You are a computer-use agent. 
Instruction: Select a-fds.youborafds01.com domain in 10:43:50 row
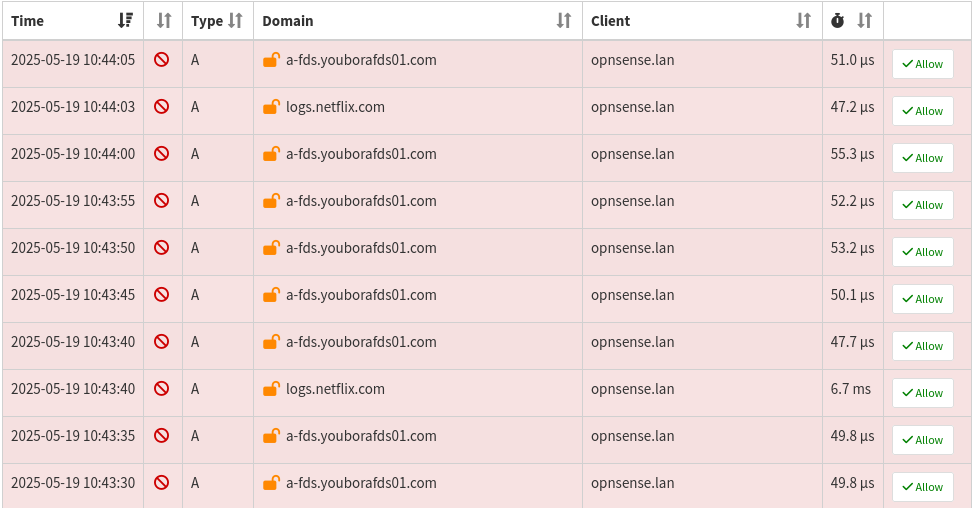pos(361,248)
